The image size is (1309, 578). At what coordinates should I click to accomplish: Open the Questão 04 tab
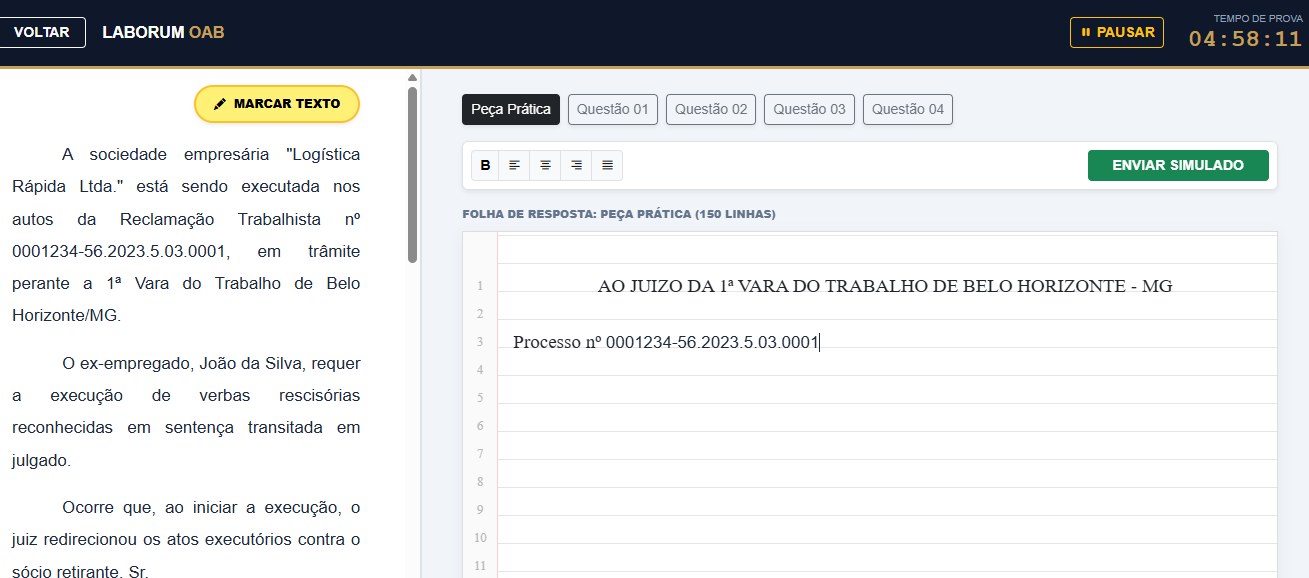point(908,109)
